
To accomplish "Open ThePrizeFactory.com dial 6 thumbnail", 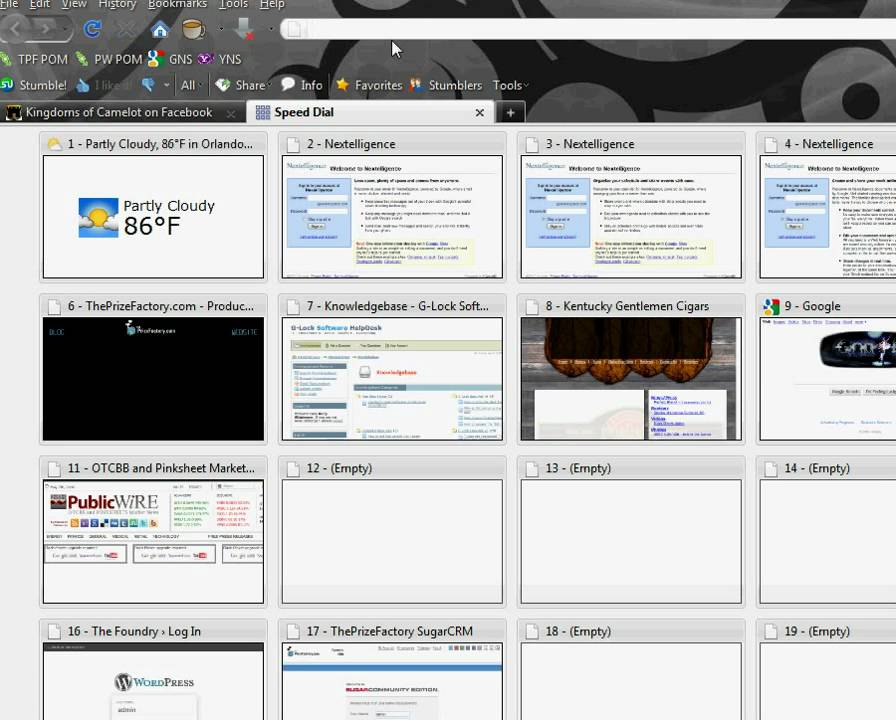I will coord(153,379).
